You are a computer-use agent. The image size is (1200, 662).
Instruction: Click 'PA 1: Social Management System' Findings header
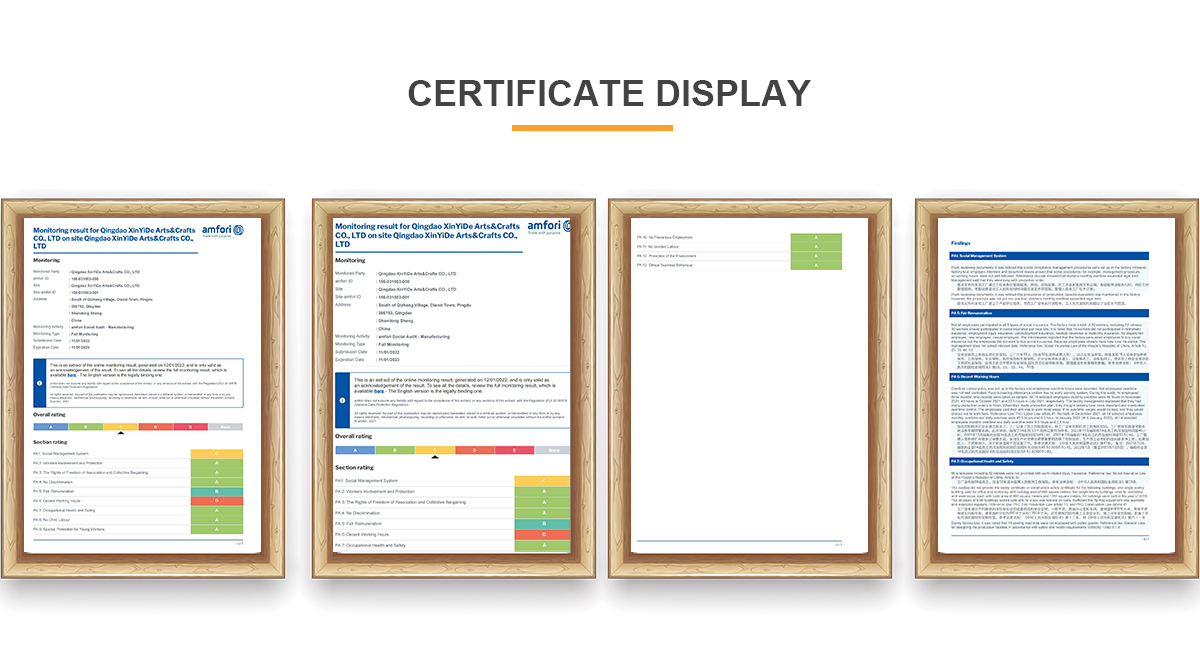click(1049, 256)
